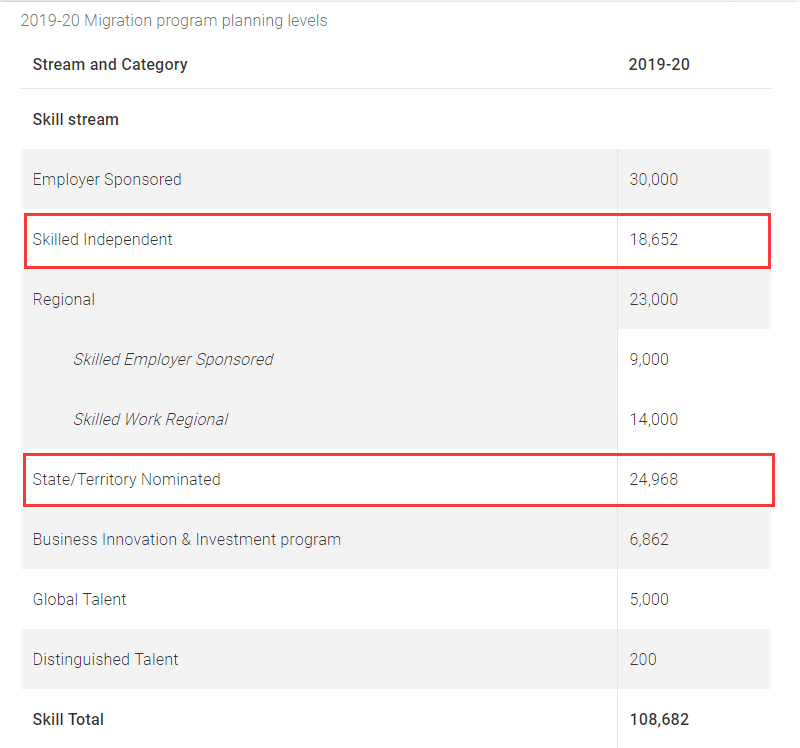Click the "State/Territory Nominated" row label
The image size is (800, 748).
point(127,479)
